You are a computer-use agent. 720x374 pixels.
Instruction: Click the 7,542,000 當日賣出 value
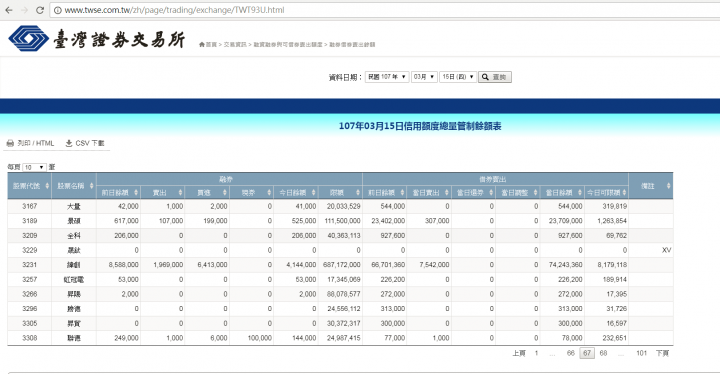[x=434, y=265]
